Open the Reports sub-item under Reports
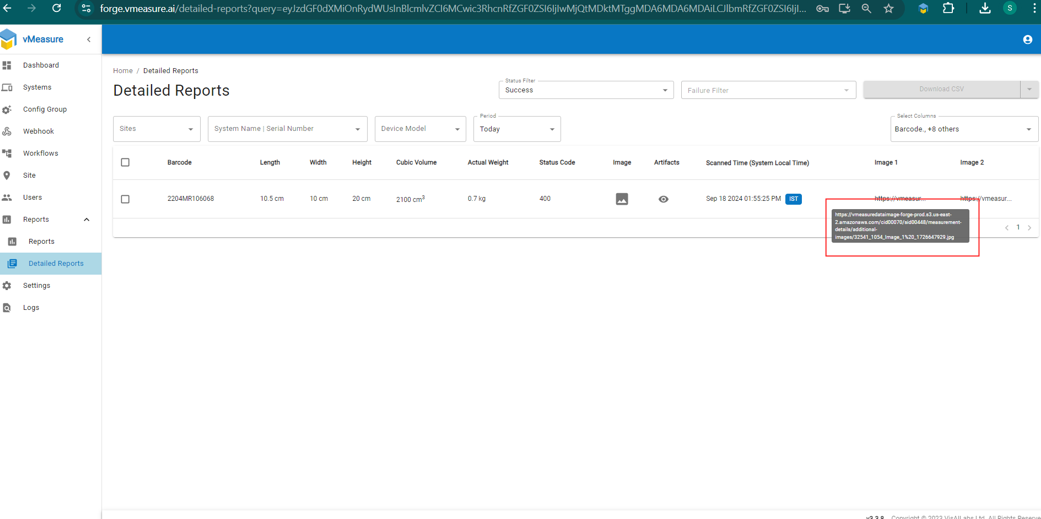The width and height of the screenshot is (1041, 519). pyautogui.click(x=41, y=242)
